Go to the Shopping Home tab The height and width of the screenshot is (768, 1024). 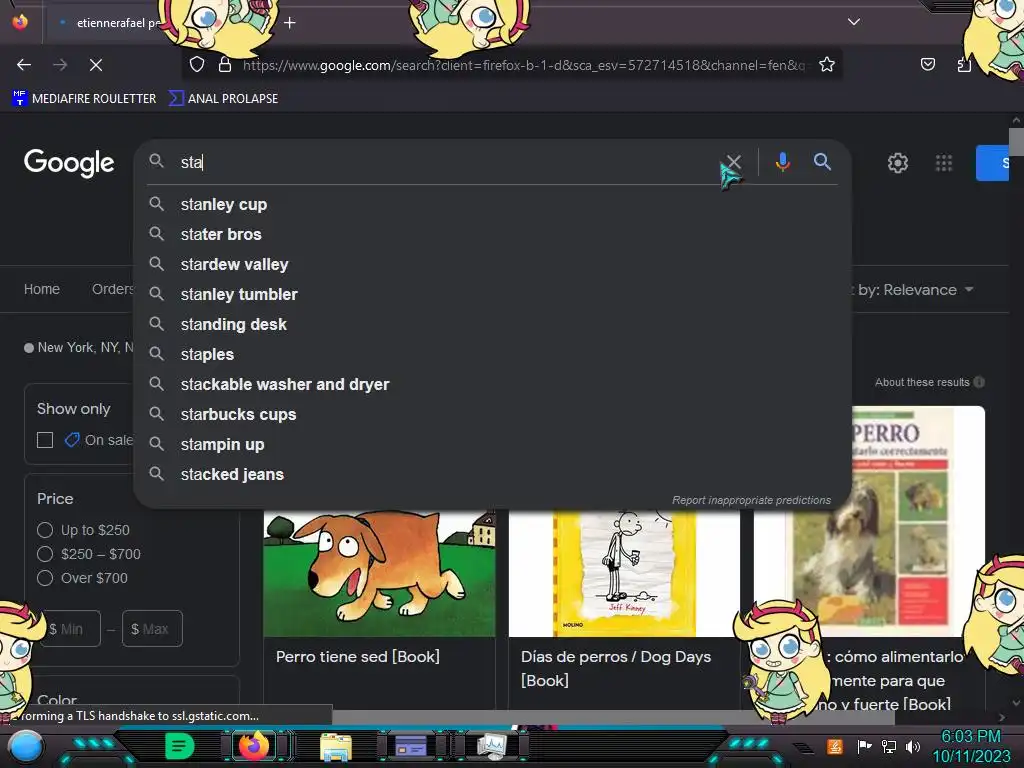pyautogui.click(x=42, y=289)
